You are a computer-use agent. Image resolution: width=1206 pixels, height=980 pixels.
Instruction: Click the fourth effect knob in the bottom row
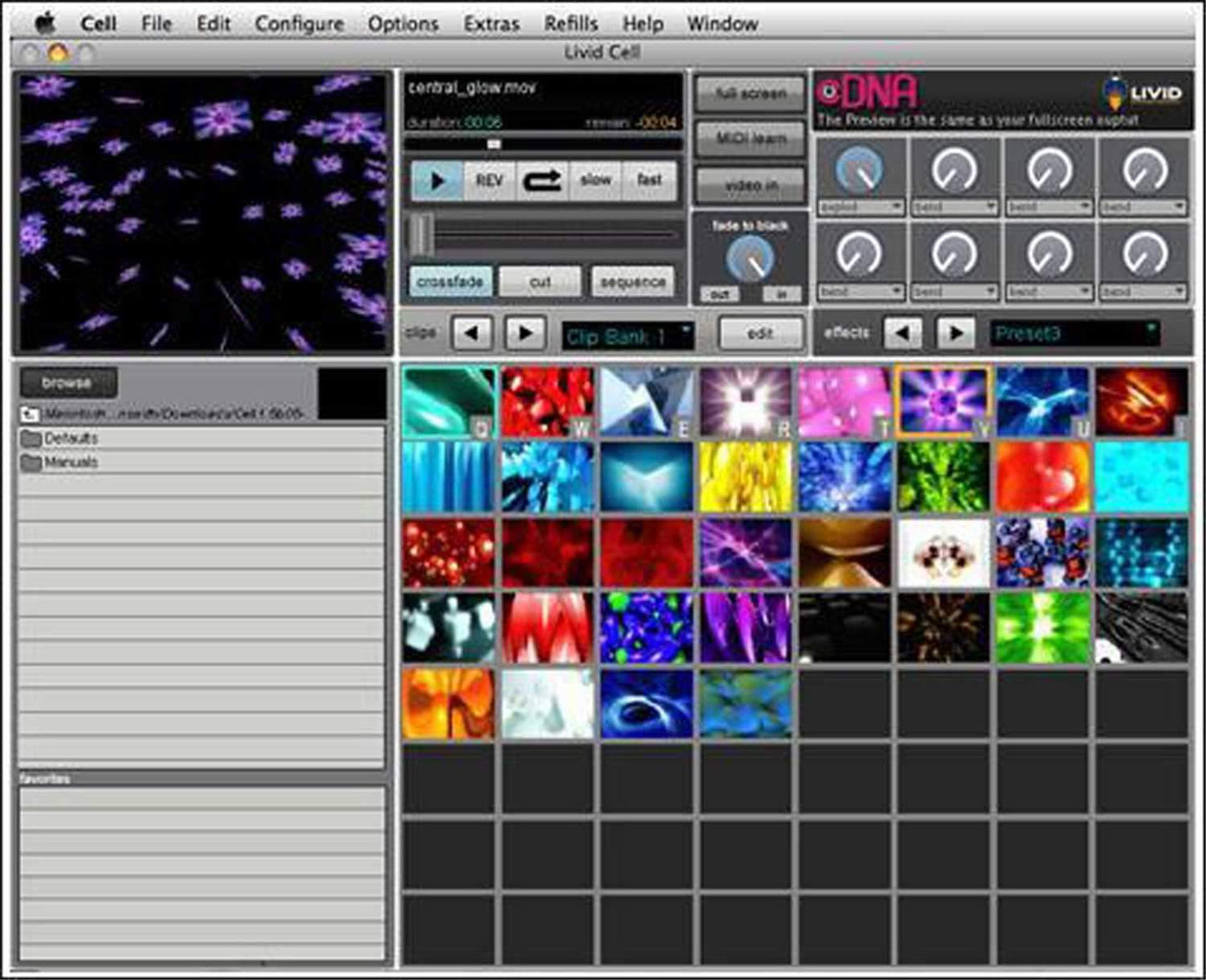coord(1143,254)
